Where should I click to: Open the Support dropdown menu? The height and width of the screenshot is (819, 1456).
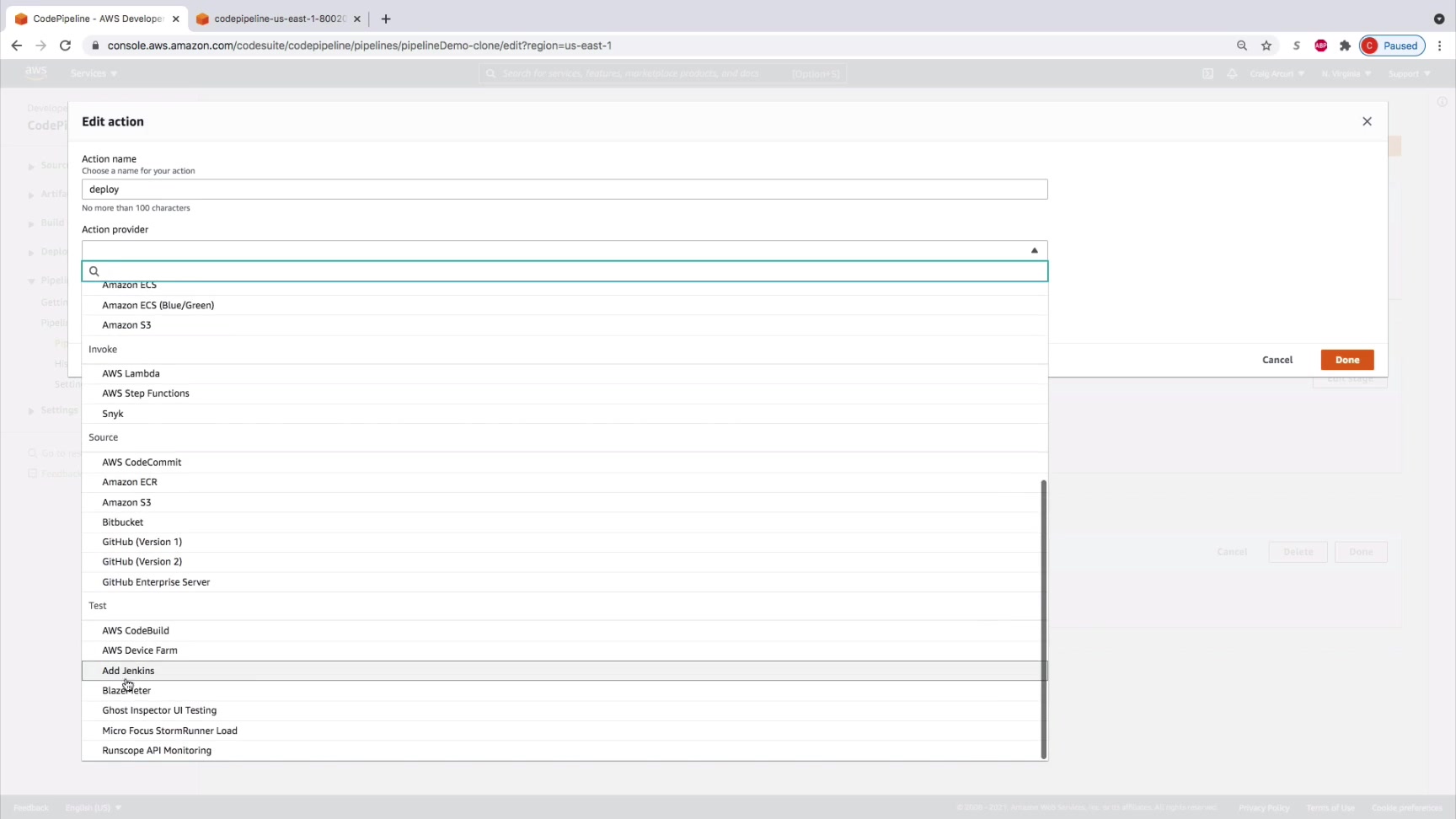click(x=1410, y=73)
